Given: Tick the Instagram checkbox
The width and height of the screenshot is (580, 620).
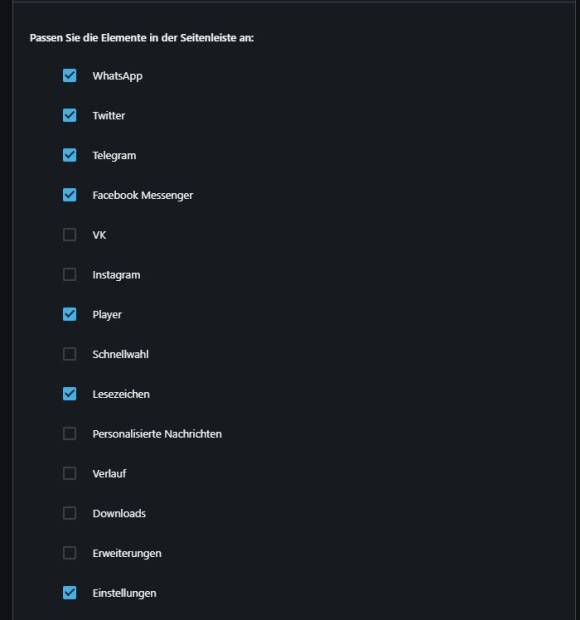Looking at the screenshot, I should [70, 274].
